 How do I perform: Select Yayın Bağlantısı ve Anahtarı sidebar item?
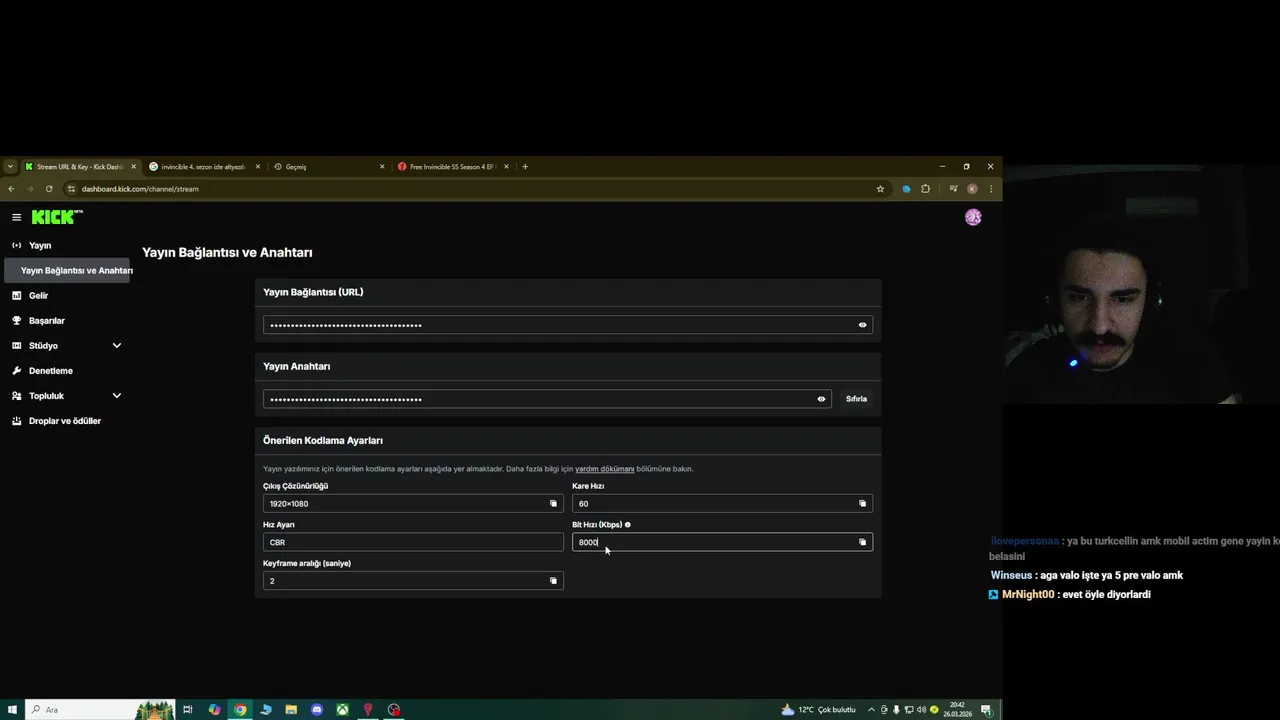pyautogui.click(x=68, y=271)
